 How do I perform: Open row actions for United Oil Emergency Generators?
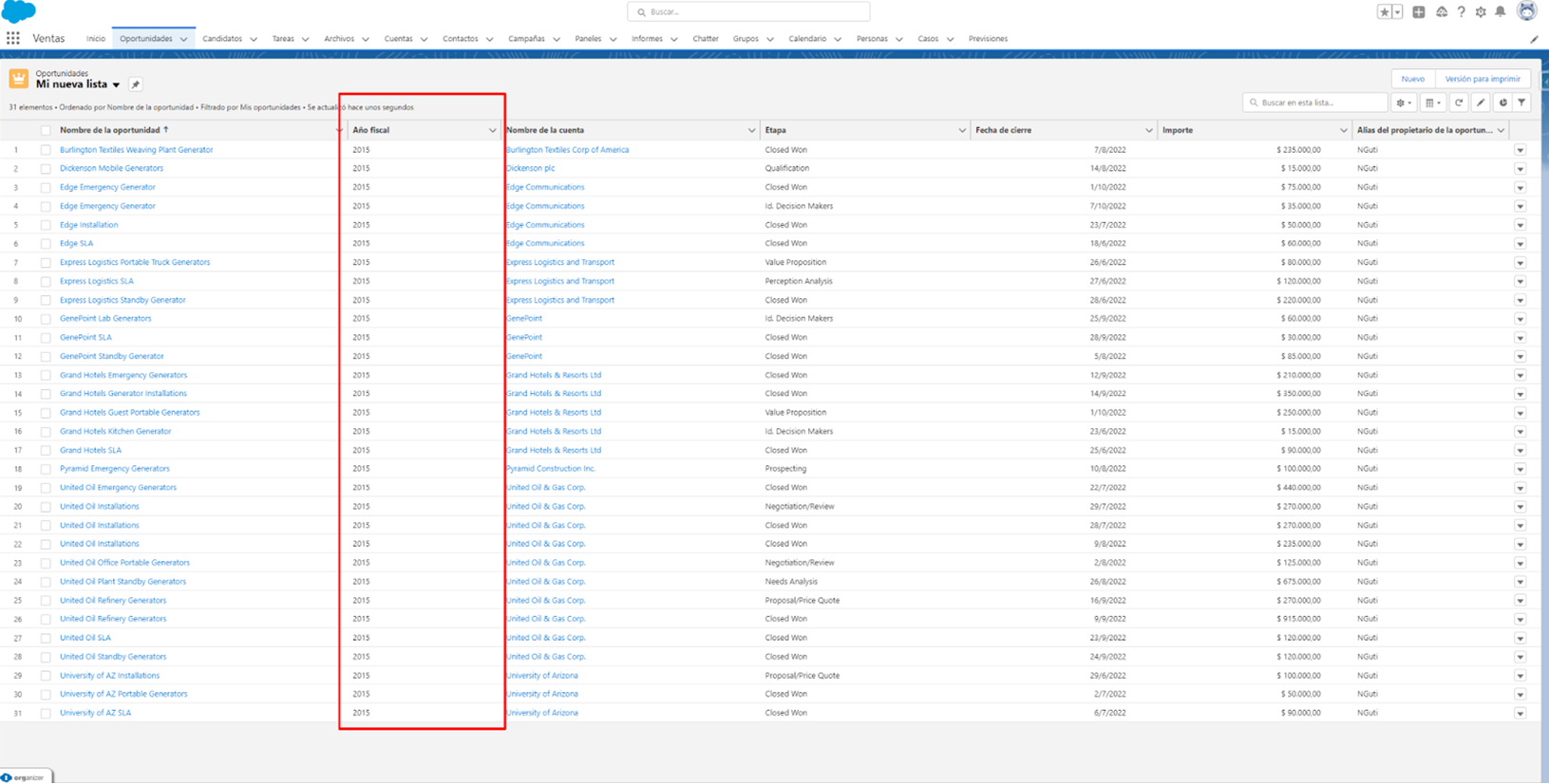coord(1520,488)
